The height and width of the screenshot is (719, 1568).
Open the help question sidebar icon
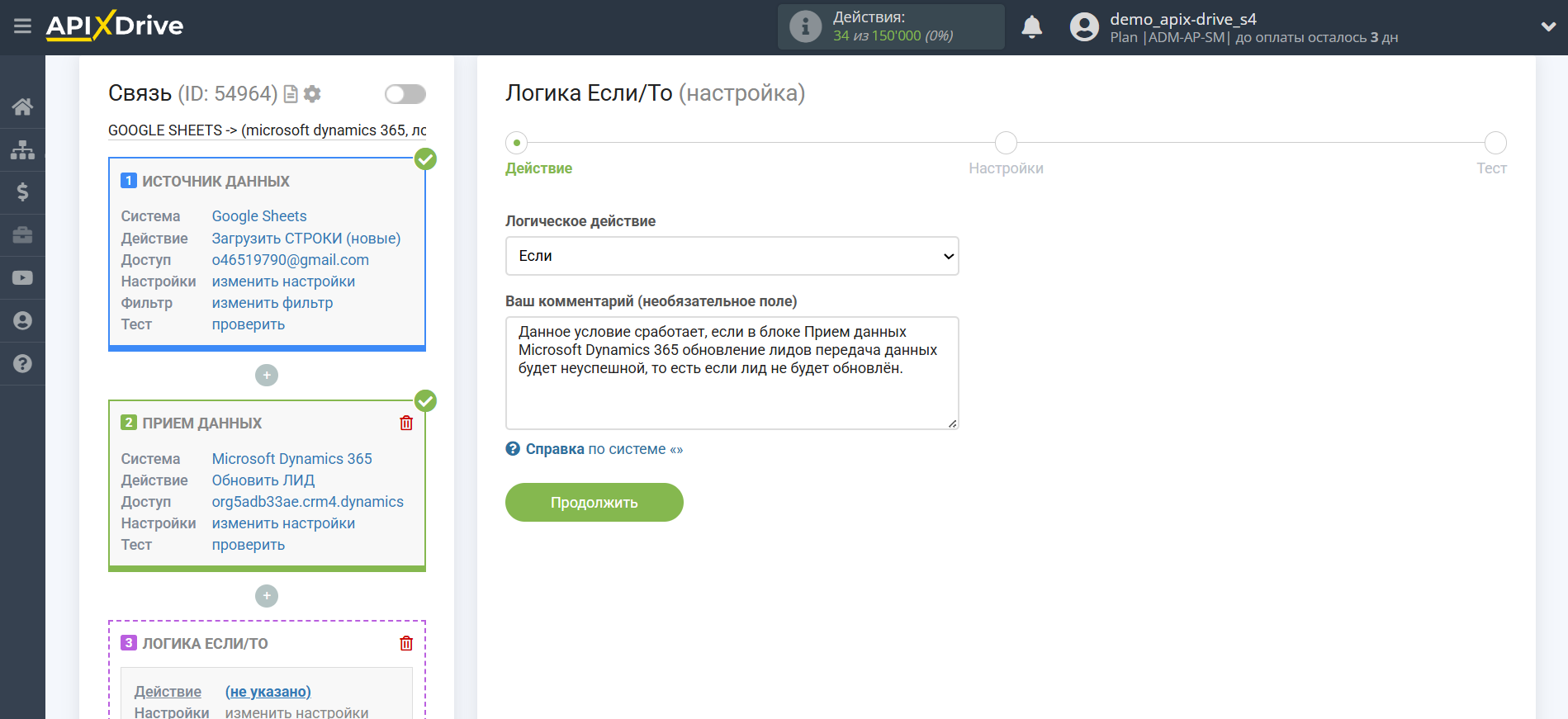tap(22, 363)
